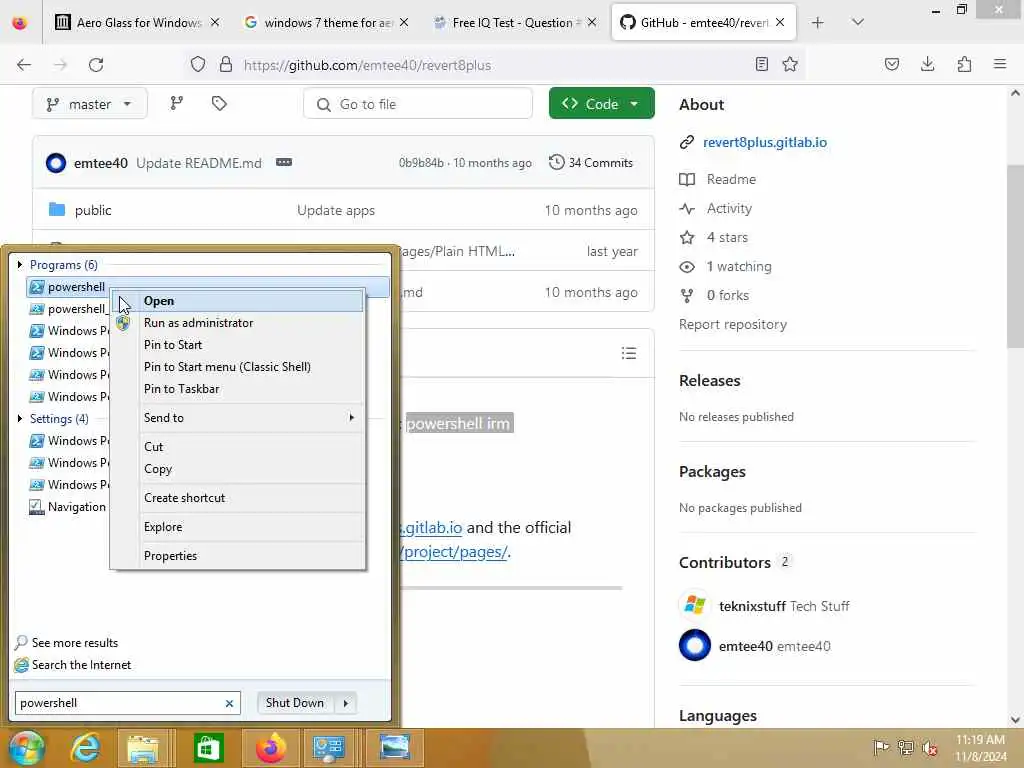The height and width of the screenshot is (768, 1024).
Task: Click Search the Internet
Action: [81, 665]
